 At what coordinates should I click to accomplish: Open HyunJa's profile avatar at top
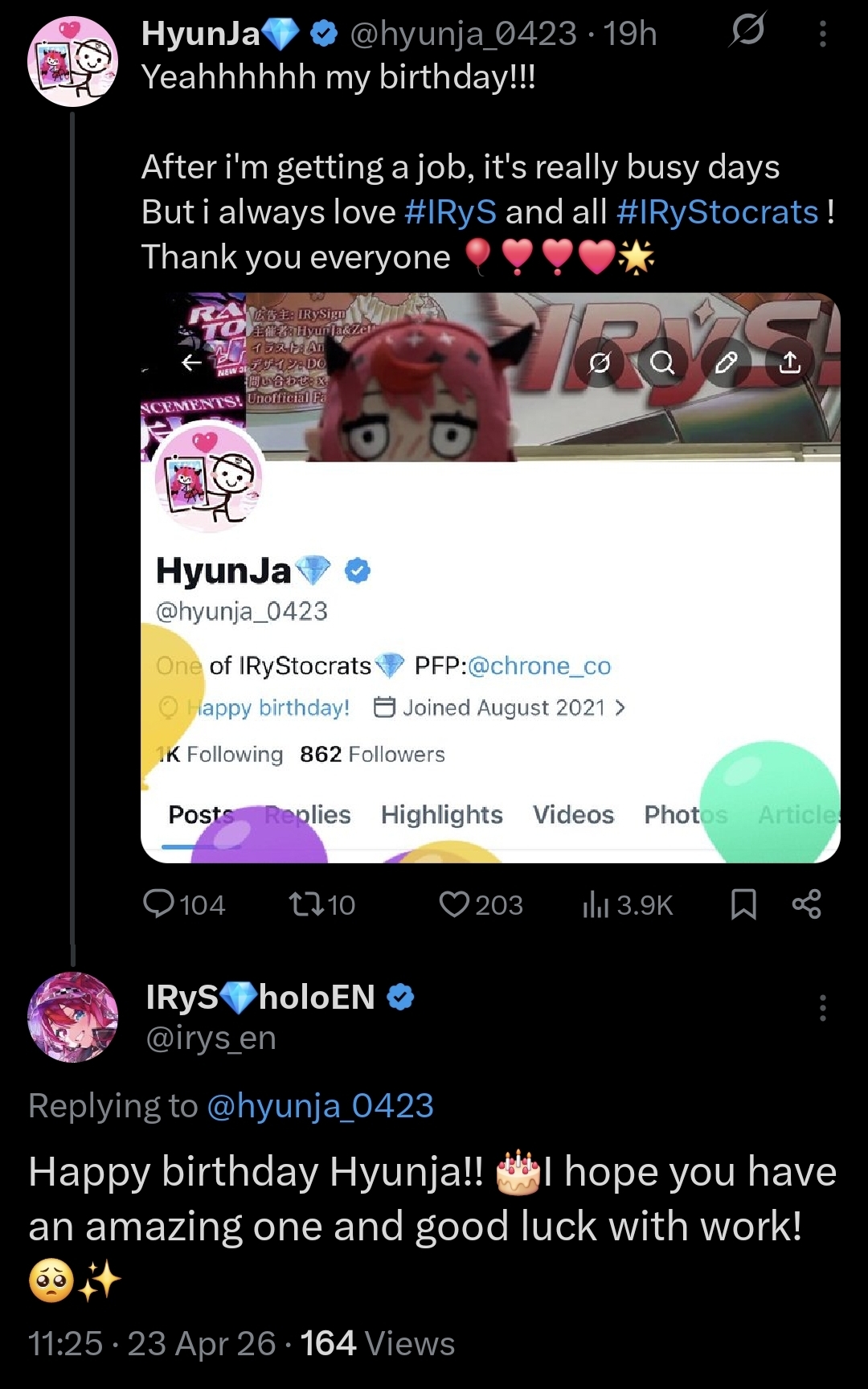click(x=73, y=62)
